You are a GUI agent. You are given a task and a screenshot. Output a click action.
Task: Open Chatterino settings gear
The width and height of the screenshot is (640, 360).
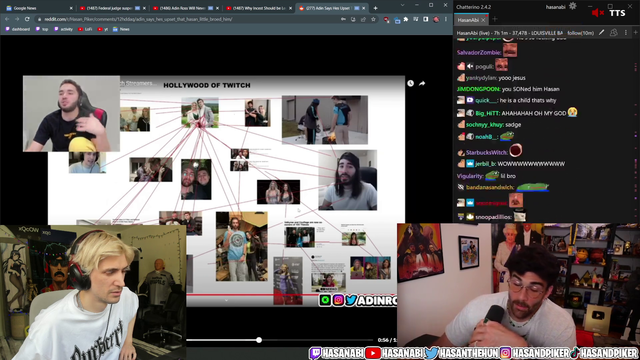coord(573,6)
